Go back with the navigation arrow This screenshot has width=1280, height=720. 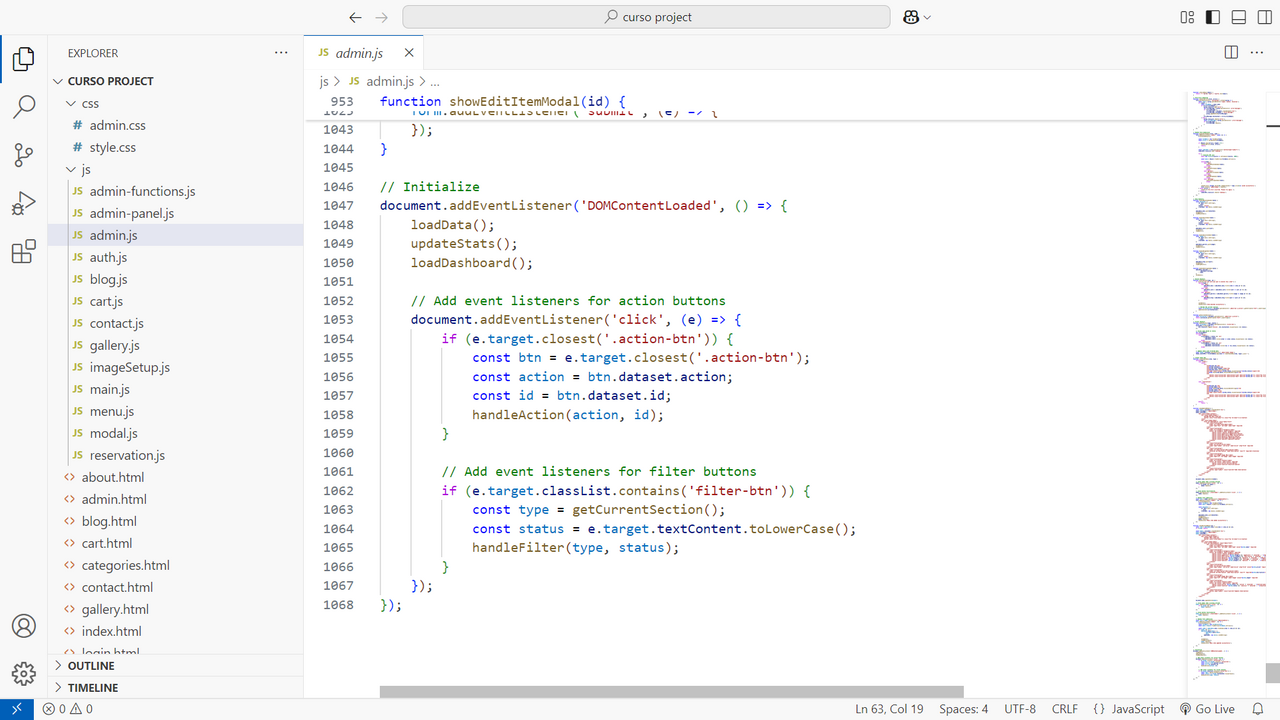[355, 17]
